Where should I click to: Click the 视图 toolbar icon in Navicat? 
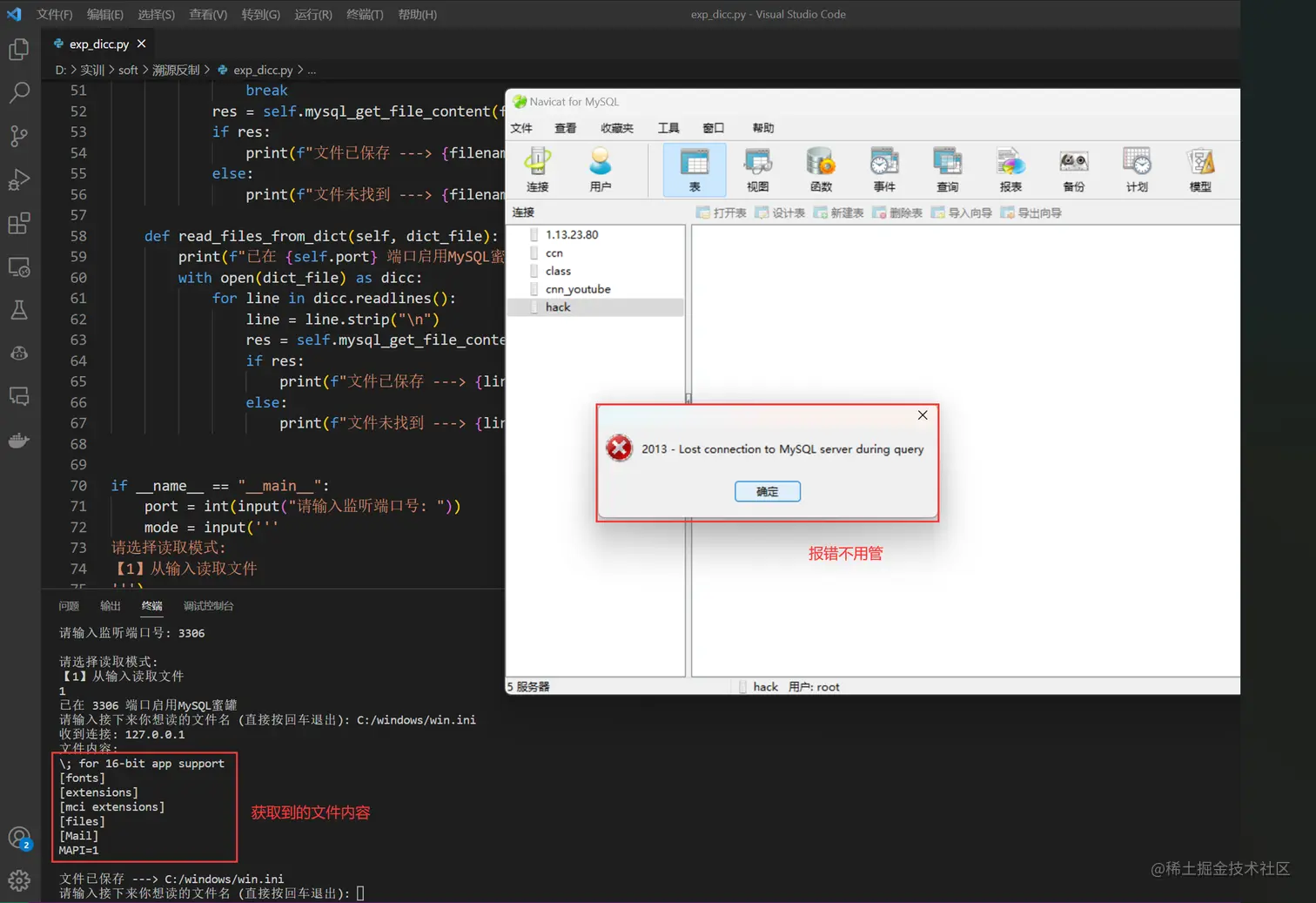click(757, 170)
